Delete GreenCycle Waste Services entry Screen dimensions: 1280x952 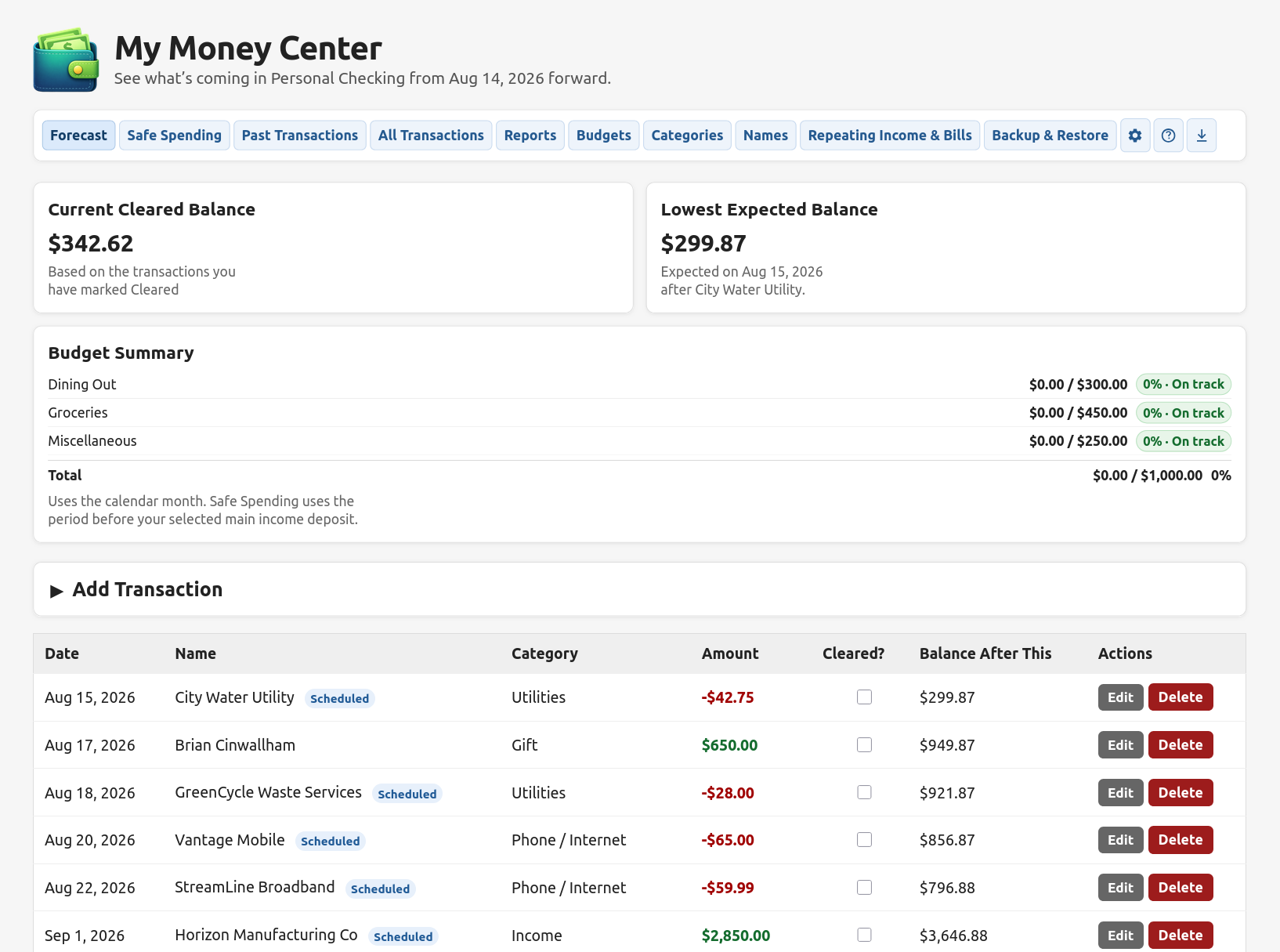[1181, 793]
